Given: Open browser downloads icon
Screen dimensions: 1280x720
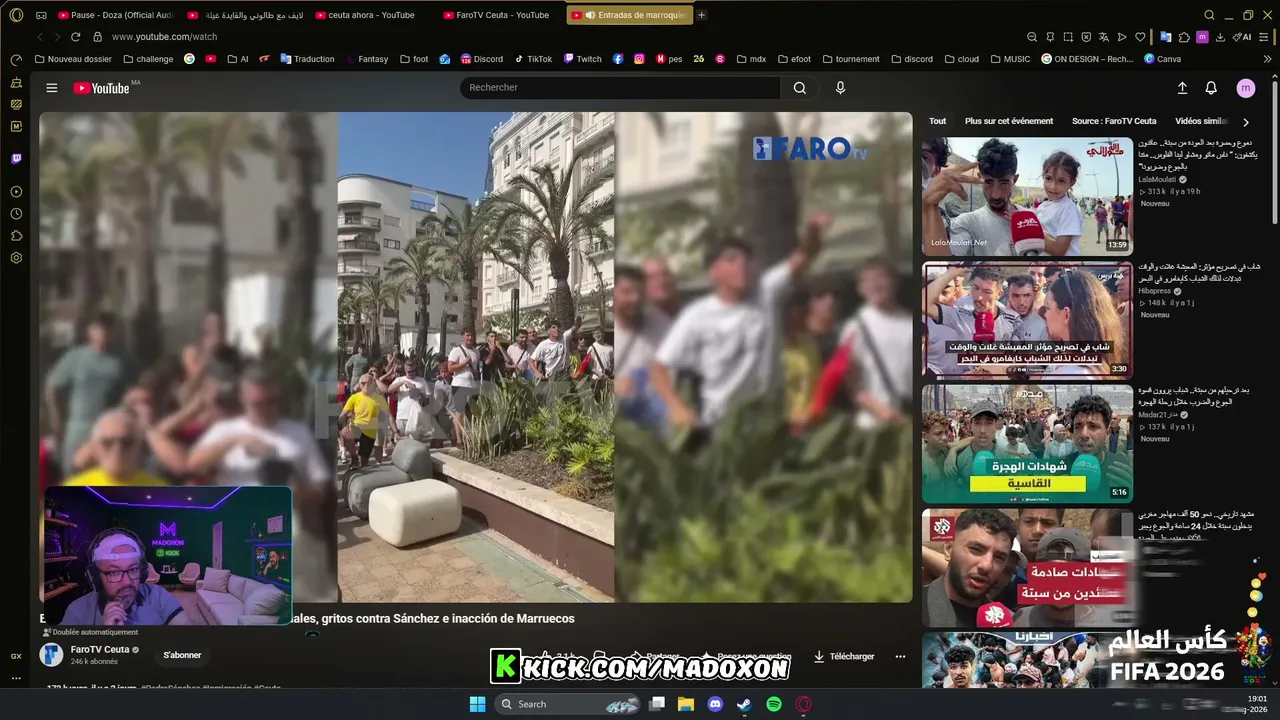Looking at the screenshot, I should [1220, 37].
